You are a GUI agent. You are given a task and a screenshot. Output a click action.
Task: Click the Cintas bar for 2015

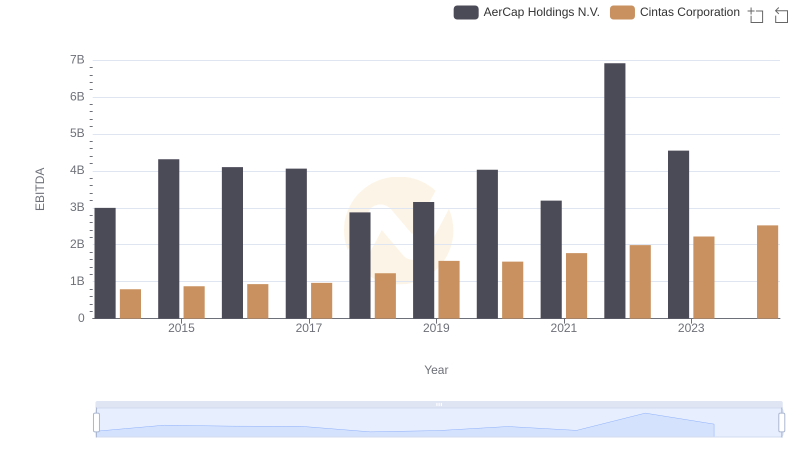click(194, 302)
